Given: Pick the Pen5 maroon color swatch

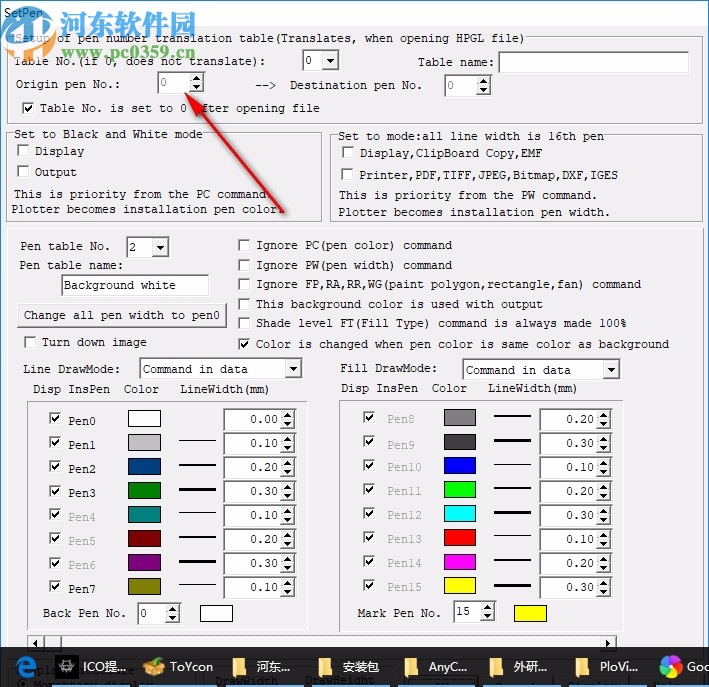Looking at the screenshot, I should pyautogui.click(x=144, y=538).
